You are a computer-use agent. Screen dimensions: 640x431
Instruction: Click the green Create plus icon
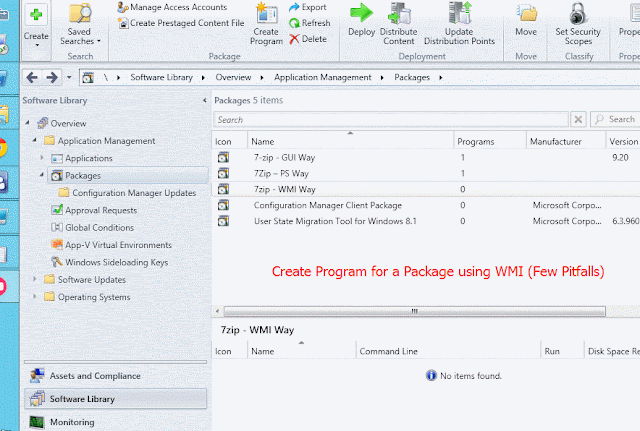tap(36, 14)
